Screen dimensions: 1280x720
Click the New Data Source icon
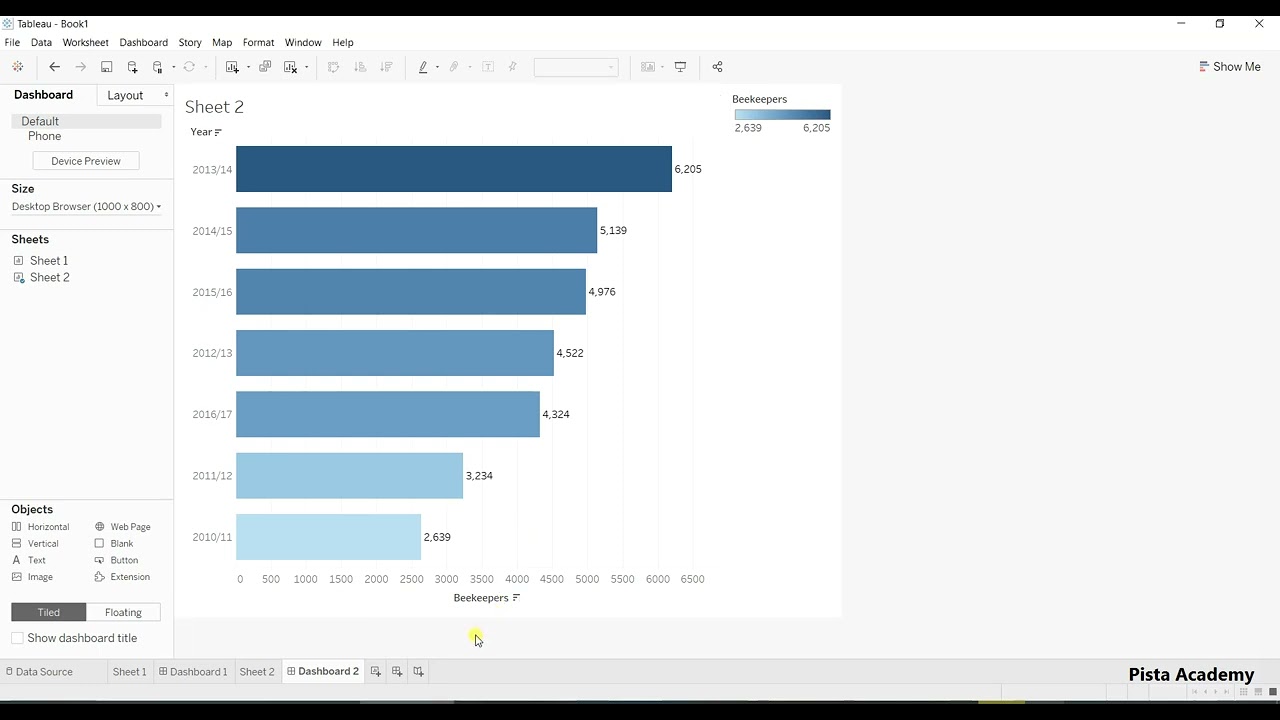click(x=132, y=67)
